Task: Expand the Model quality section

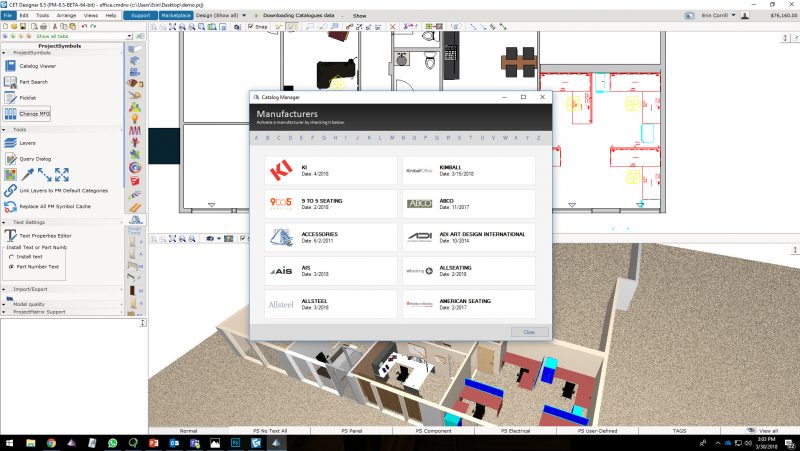Action: pyautogui.click(x=4, y=304)
